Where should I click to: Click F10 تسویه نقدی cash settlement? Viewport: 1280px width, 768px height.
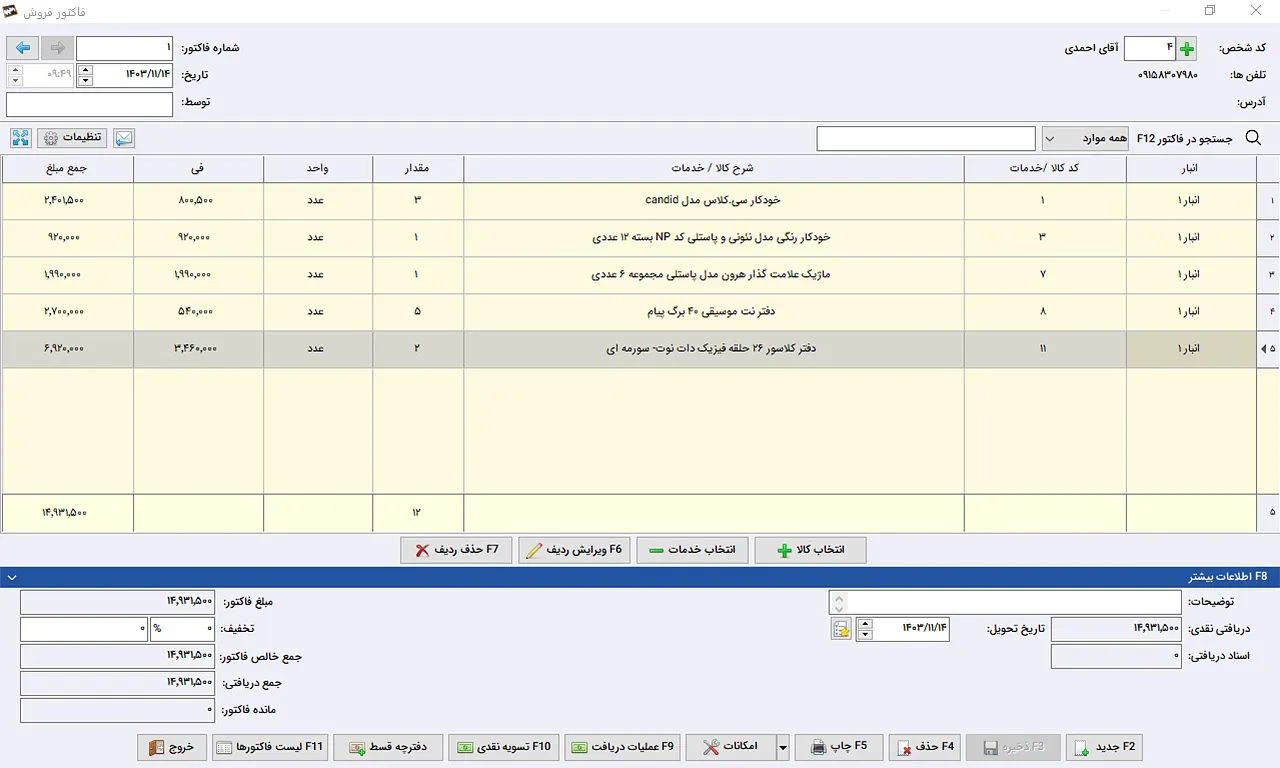tap(504, 747)
